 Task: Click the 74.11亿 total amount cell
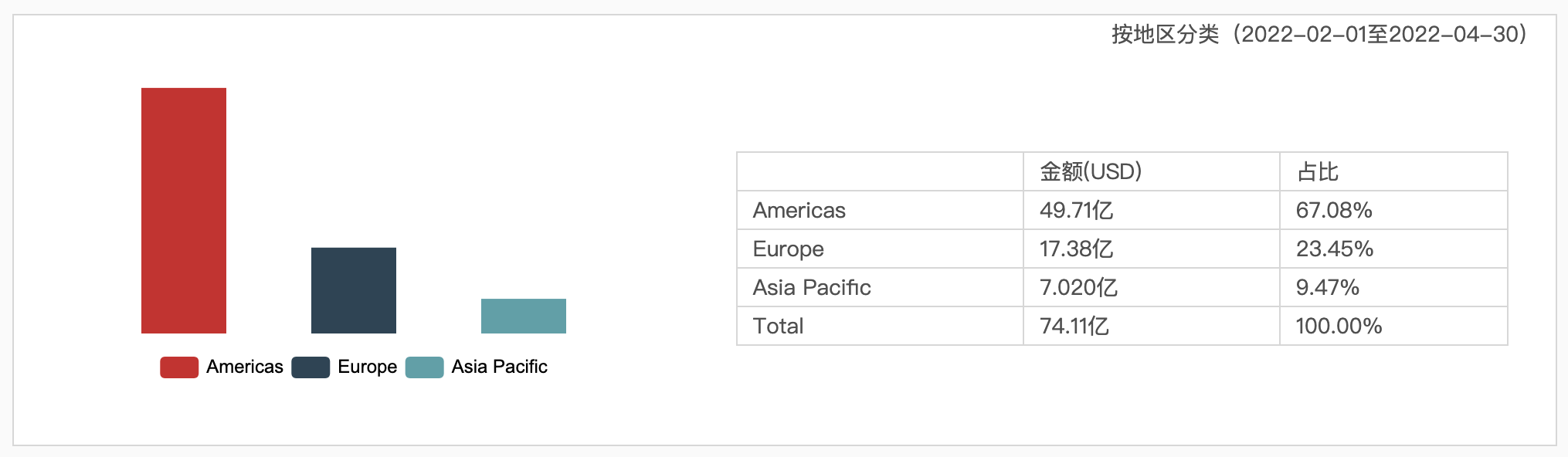tap(1074, 326)
